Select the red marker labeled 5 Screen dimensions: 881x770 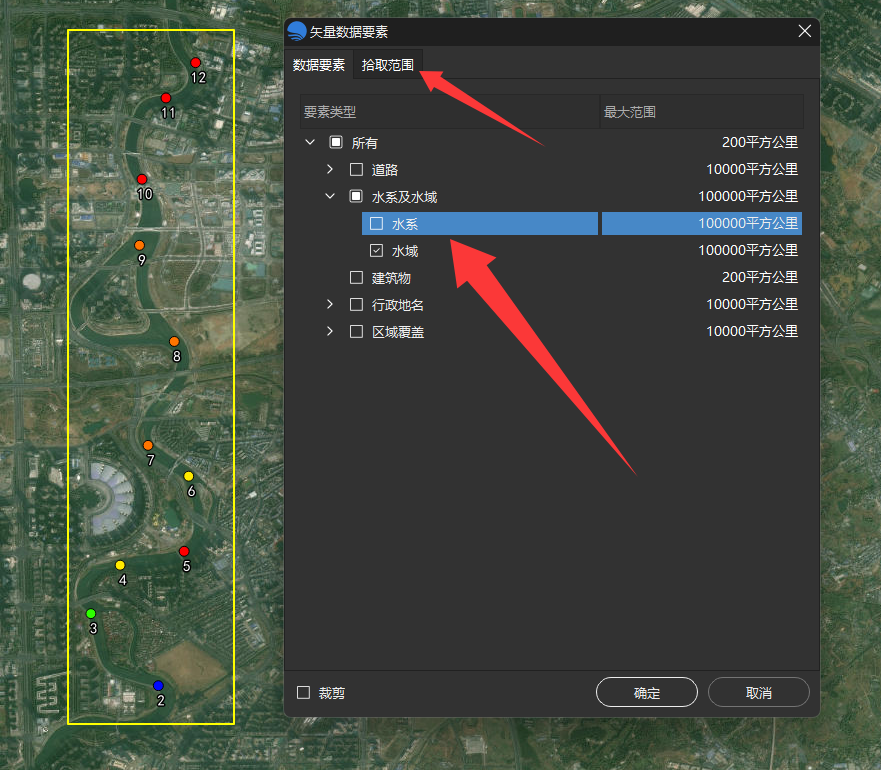(x=184, y=551)
